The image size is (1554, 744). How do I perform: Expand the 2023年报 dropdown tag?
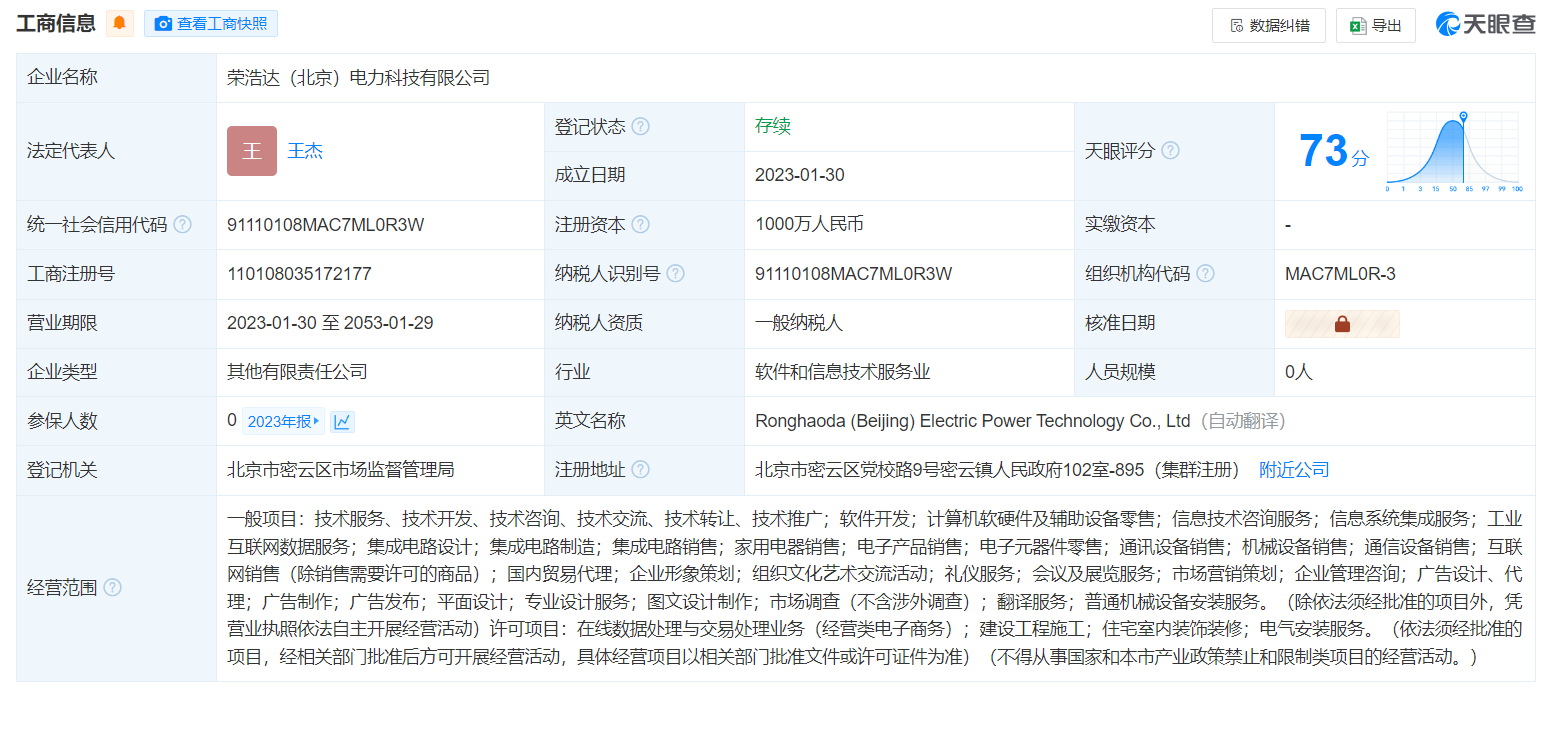point(283,422)
